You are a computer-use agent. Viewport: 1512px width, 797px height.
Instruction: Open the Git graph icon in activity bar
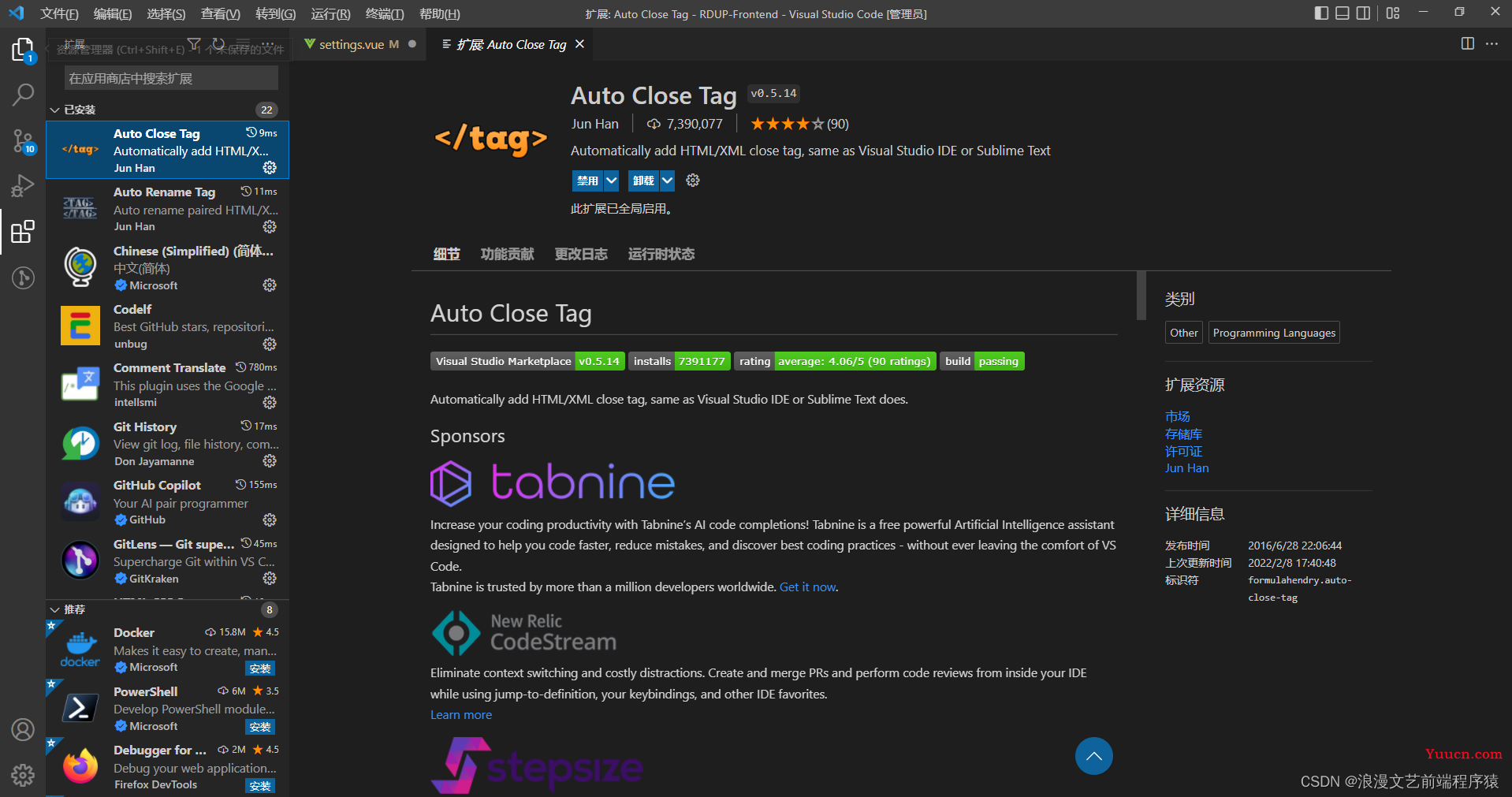pyautogui.click(x=23, y=277)
